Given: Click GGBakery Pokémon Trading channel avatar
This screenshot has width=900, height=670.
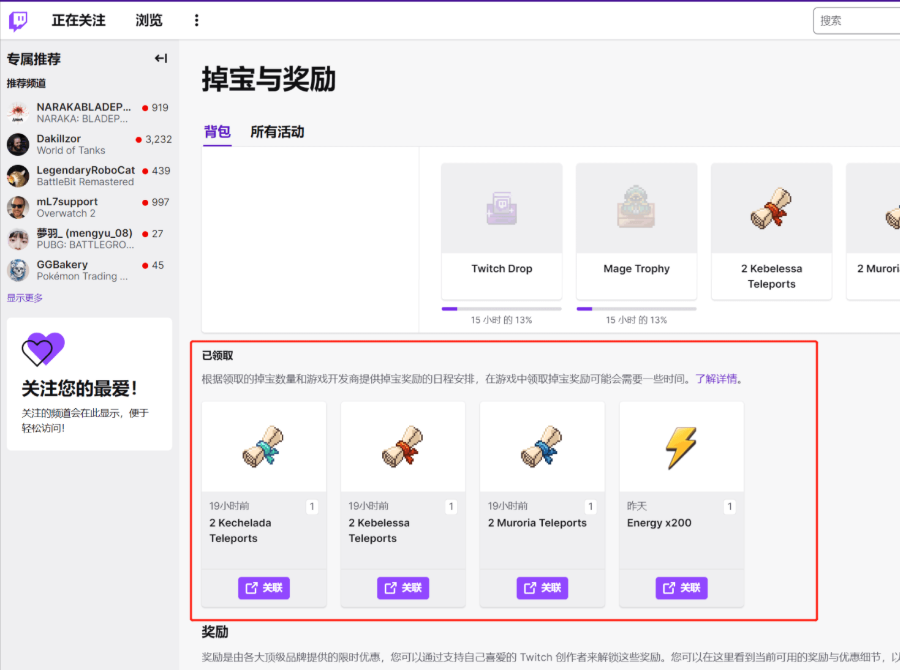Looking at the screenshot, I should click(16, 269).
